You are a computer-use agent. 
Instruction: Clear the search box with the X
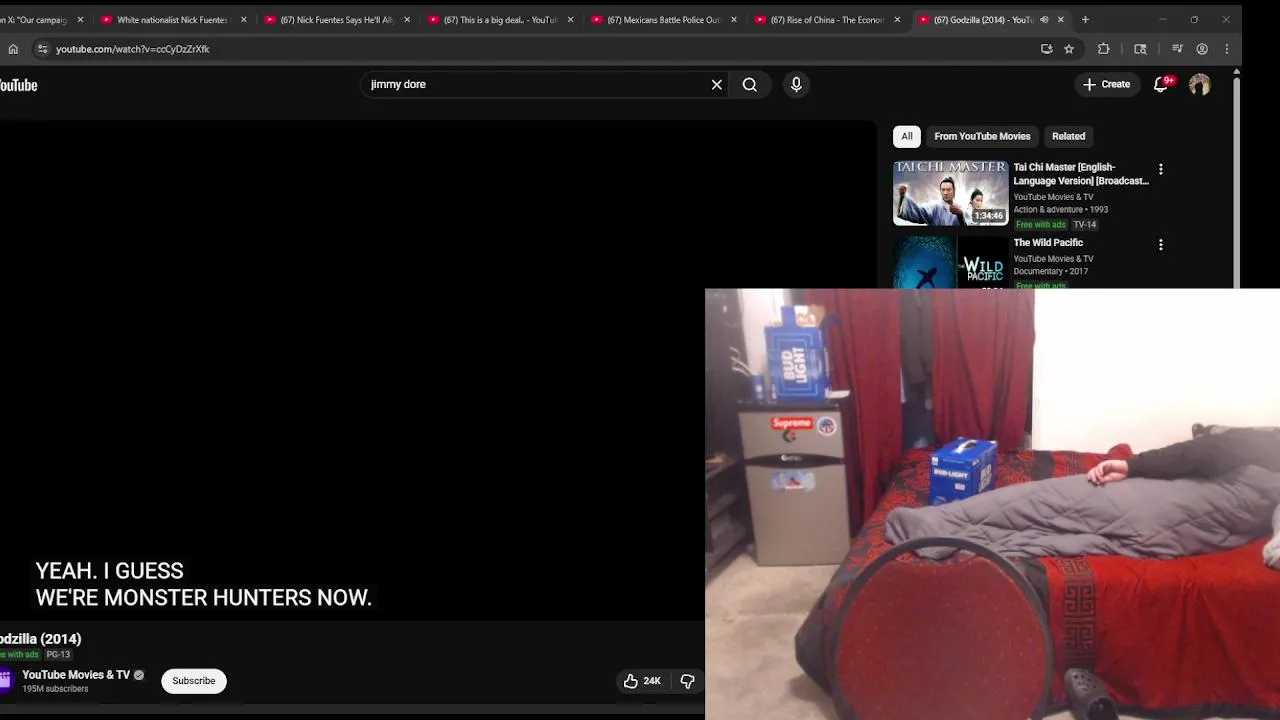click(717, 85)
